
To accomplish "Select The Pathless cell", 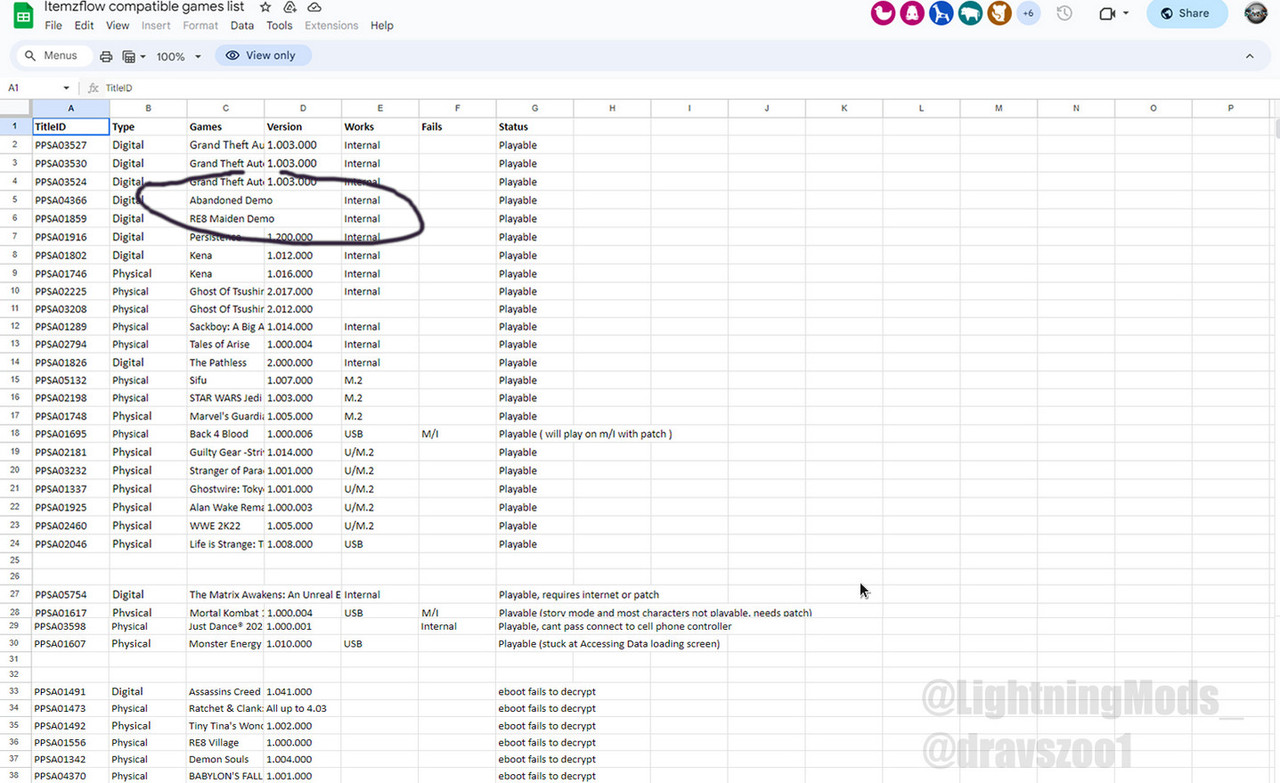I will click(226, 362).
